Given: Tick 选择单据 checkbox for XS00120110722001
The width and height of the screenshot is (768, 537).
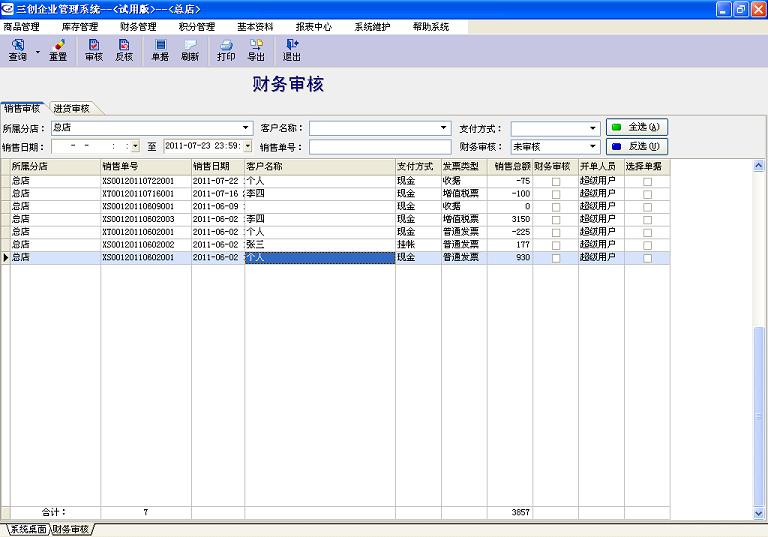Looking at the screenshot, I should [x=647, y=182].
